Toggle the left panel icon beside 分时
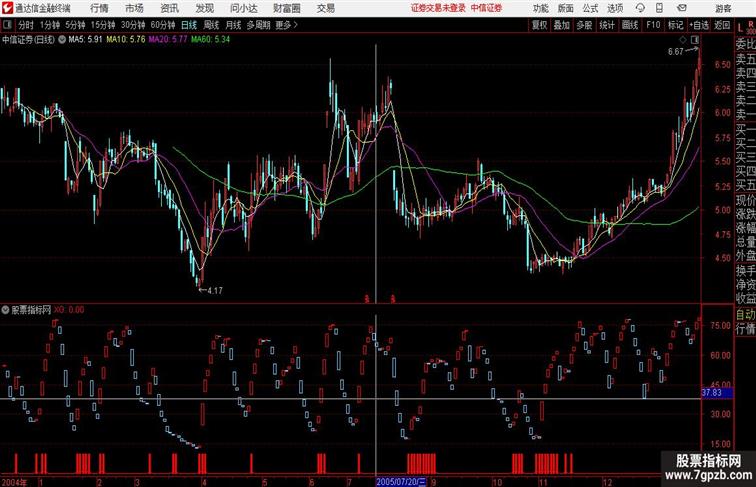Image resolution: width=756 pixels, height=487 pixels. (x=7, y=25)
